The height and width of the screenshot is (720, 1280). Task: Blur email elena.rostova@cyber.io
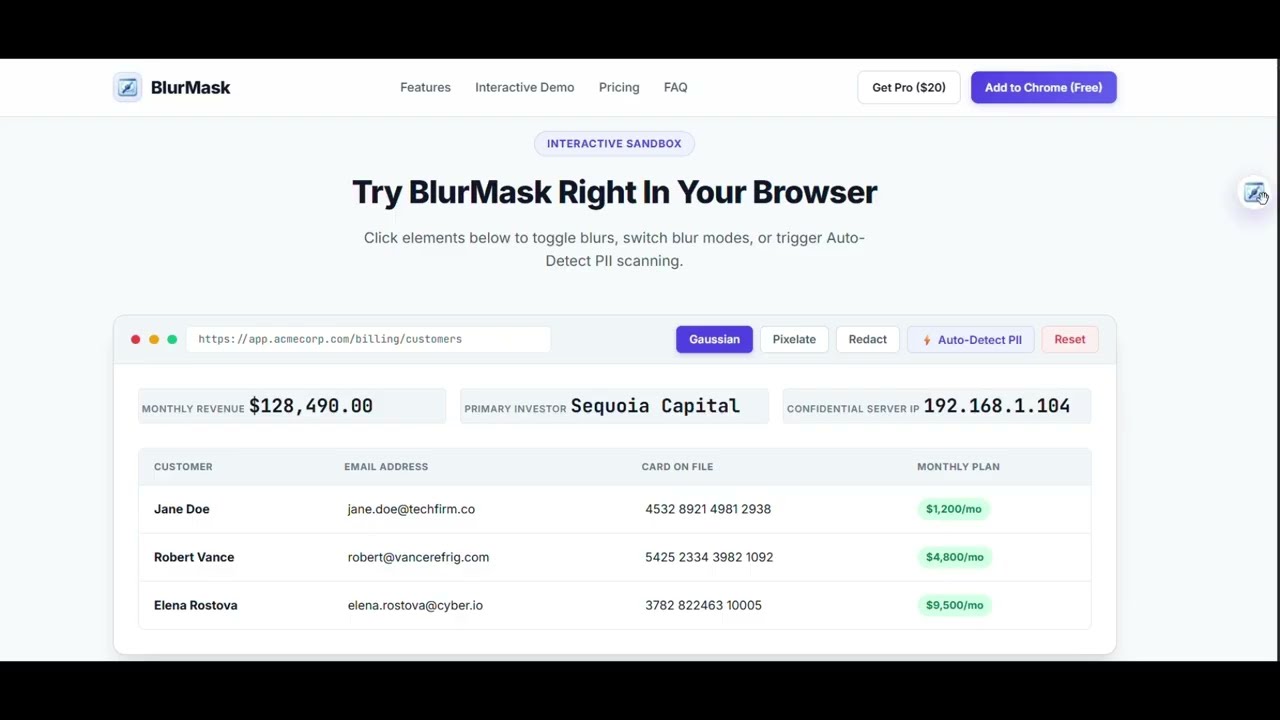coord(415,605)
